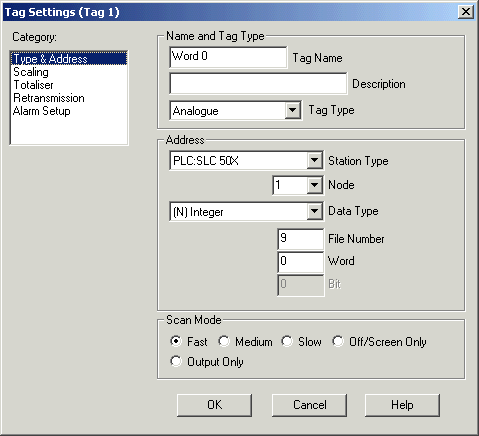The width and height of the screenshot is (479, 436).
Task: Click the Tag Name input field
Action: (228, 57)
